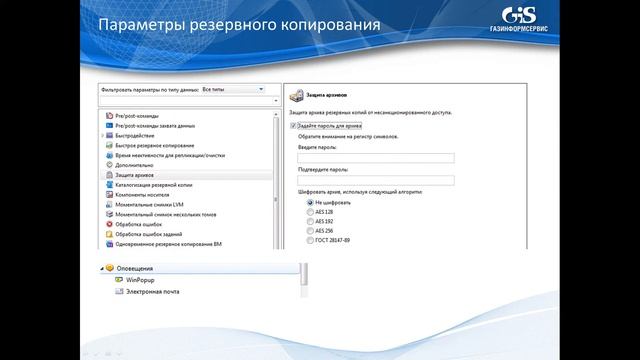Select the Pre/post-команды icon

coord(109,116)
